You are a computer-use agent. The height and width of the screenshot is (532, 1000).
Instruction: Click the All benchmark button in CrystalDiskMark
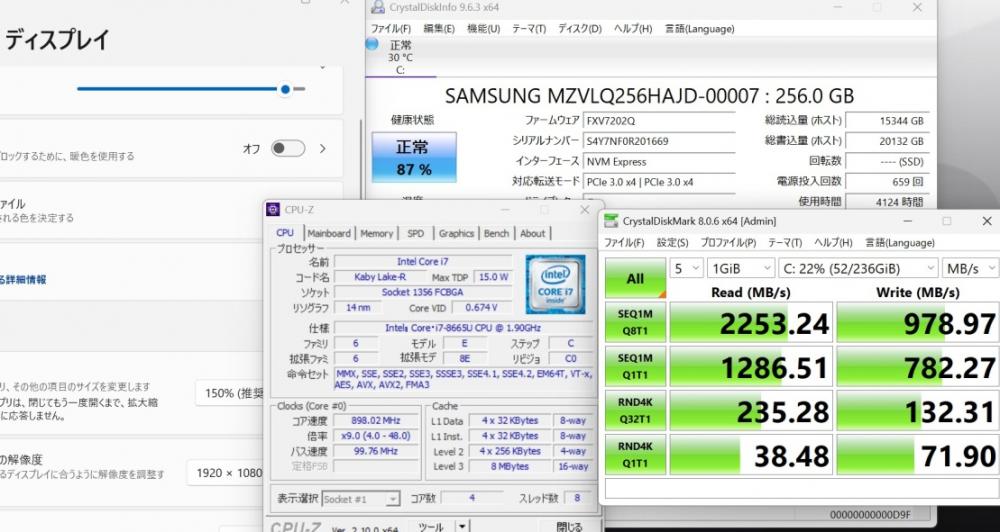click(x=635, y=279)
